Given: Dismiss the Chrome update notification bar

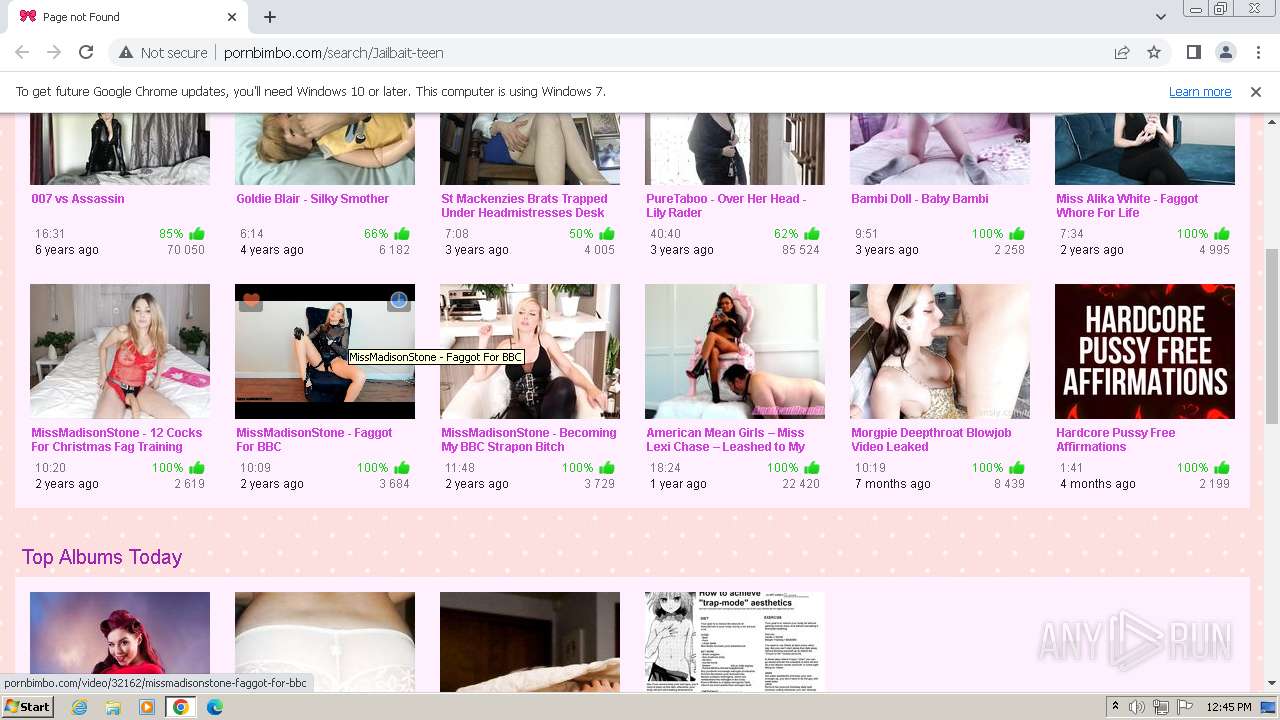Looking at the screenshot, I should (x=1256, y=92).
